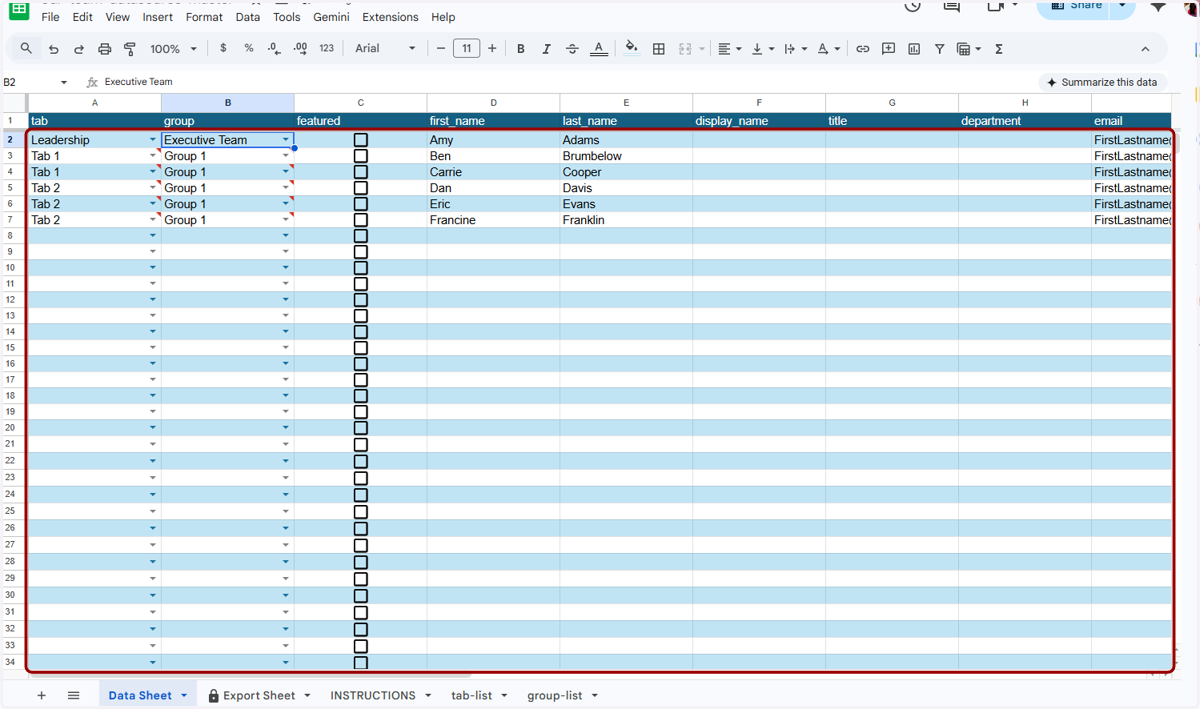This screenshot has height=709, width=1200.
Task: Toggle featured checkbox for Francine Franklin
Action: click(361, 220)
